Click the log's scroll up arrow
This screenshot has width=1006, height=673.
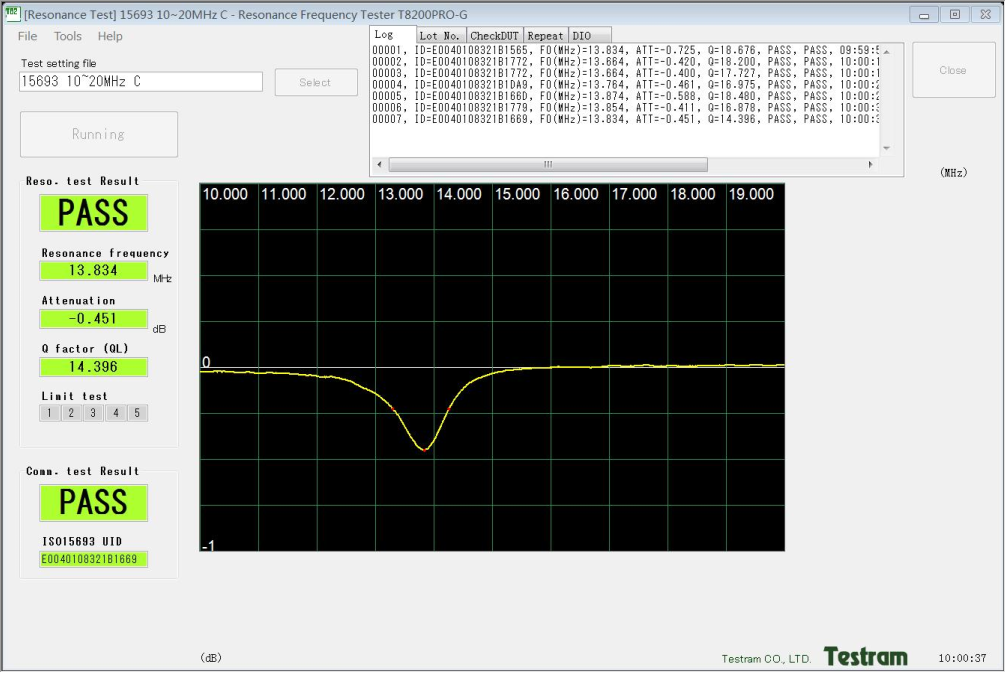point(886,50)
